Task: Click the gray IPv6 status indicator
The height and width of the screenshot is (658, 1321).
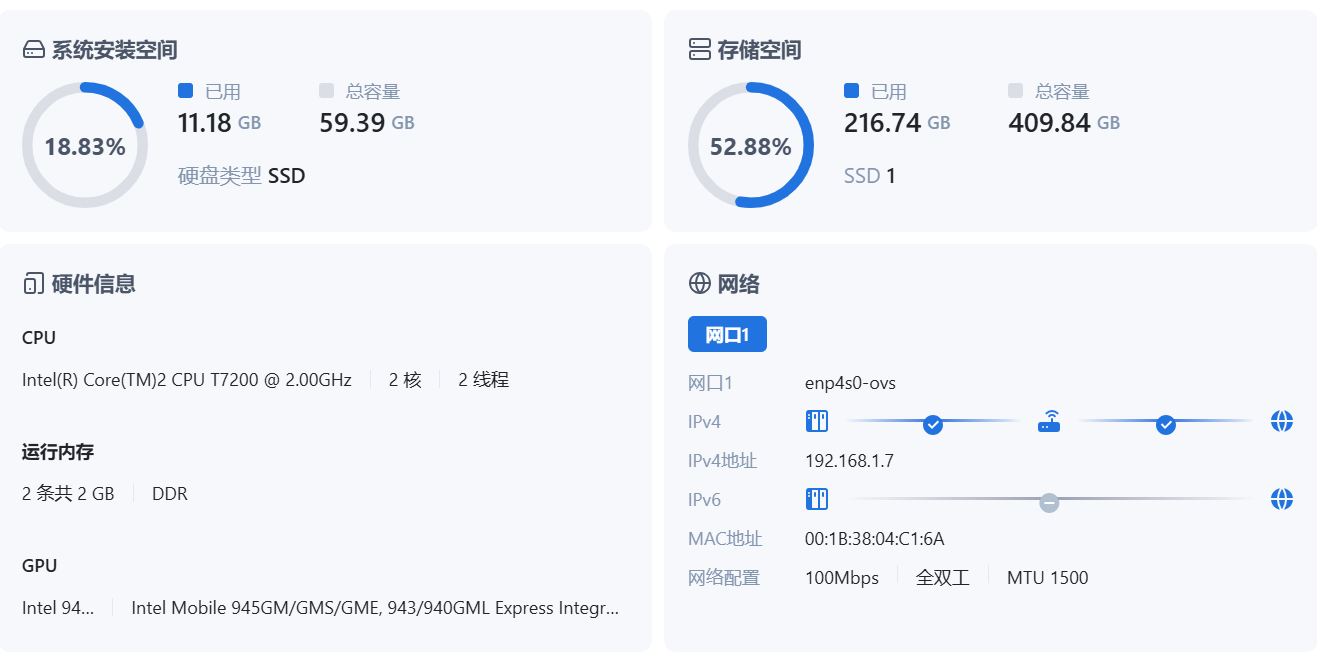Action: [1049, 503]
